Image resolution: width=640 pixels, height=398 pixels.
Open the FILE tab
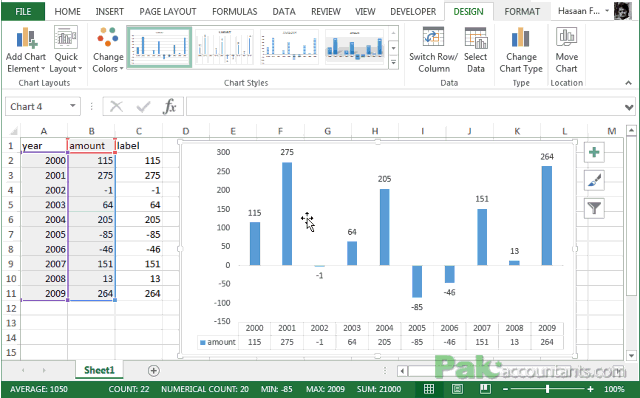23,11
